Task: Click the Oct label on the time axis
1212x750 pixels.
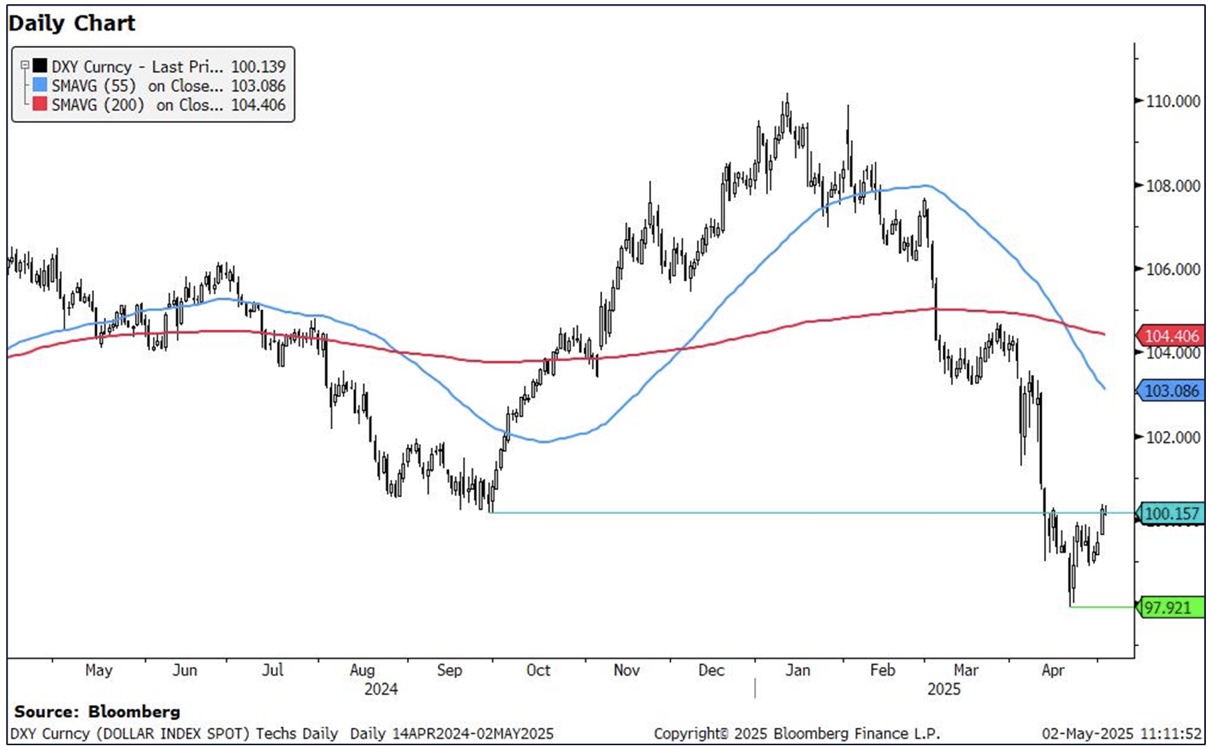Action: [x=538, y=670]
